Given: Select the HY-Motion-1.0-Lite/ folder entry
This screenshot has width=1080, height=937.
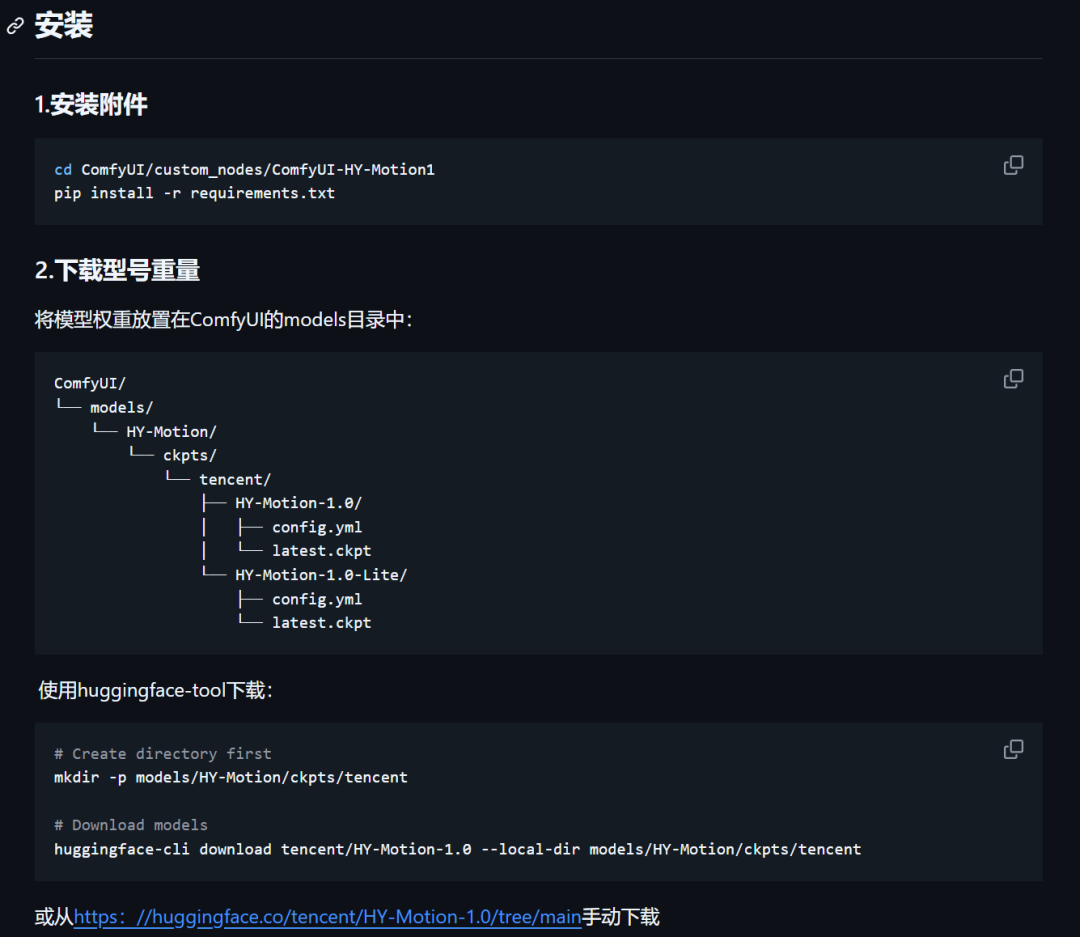Looking at the screenshot, I should [x=321, y=575].
